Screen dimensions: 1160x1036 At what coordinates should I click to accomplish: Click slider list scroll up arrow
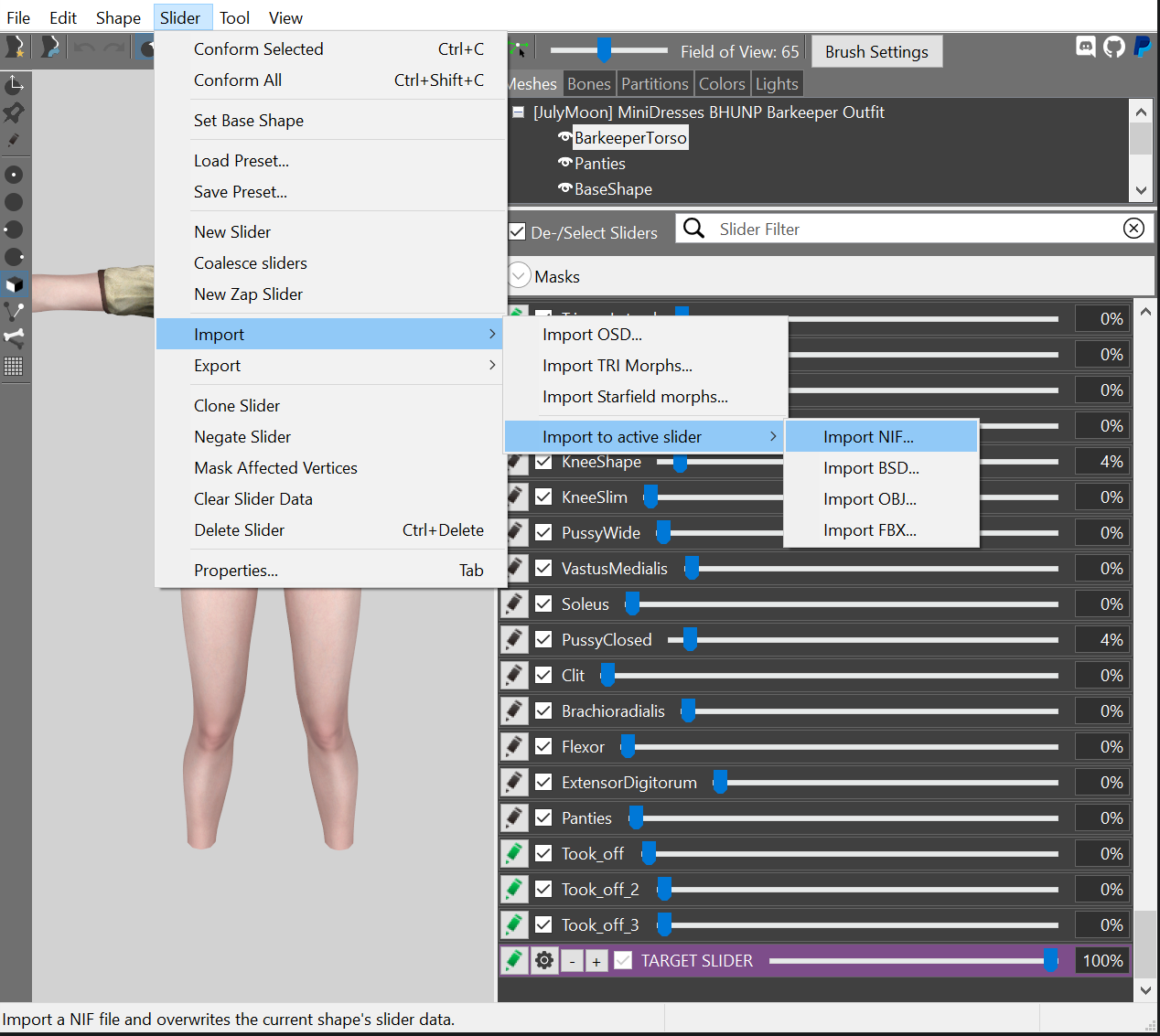(x=1145, y=312)
